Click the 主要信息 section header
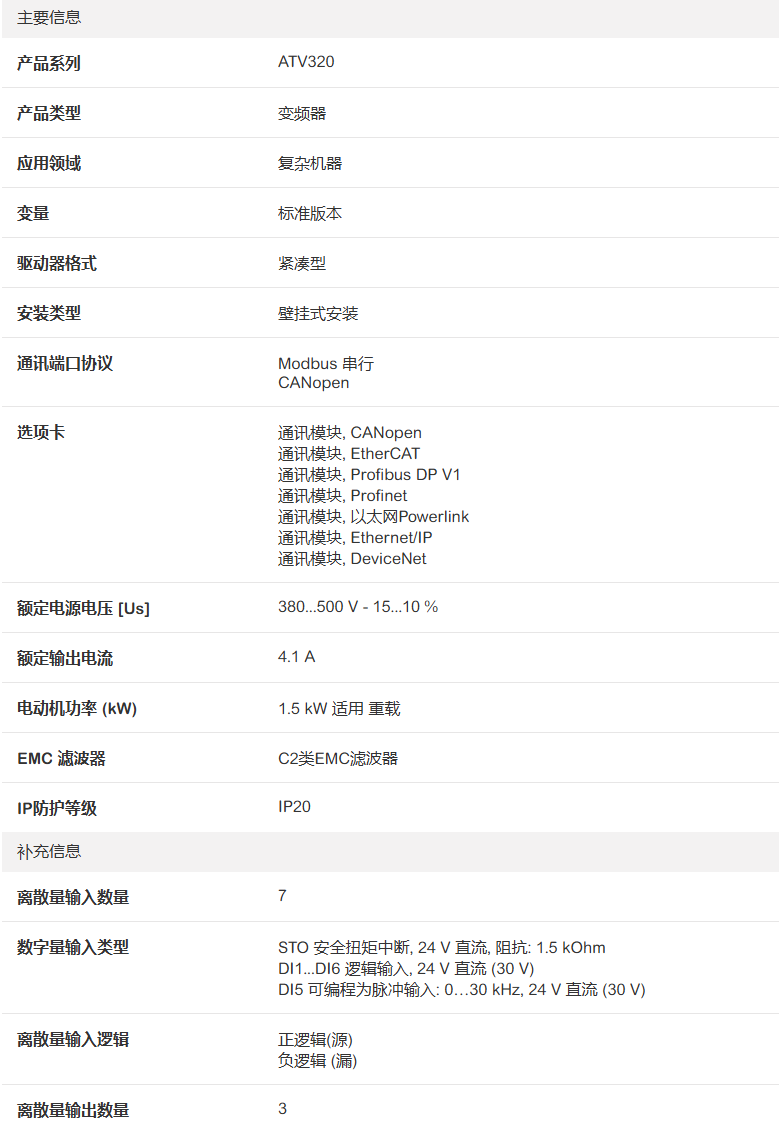The width and height of the screenshot is (779, 1132). 49,18
